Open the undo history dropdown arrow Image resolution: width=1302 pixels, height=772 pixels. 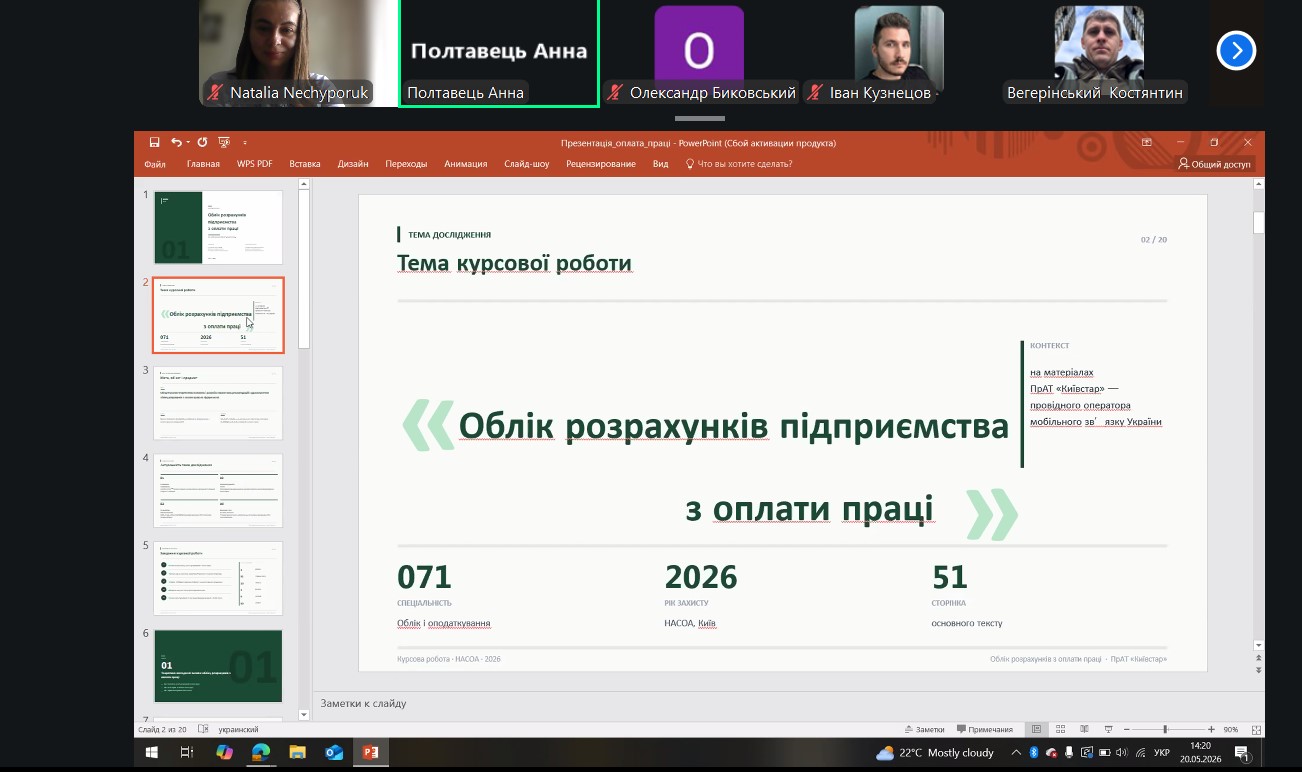point(188,142)
